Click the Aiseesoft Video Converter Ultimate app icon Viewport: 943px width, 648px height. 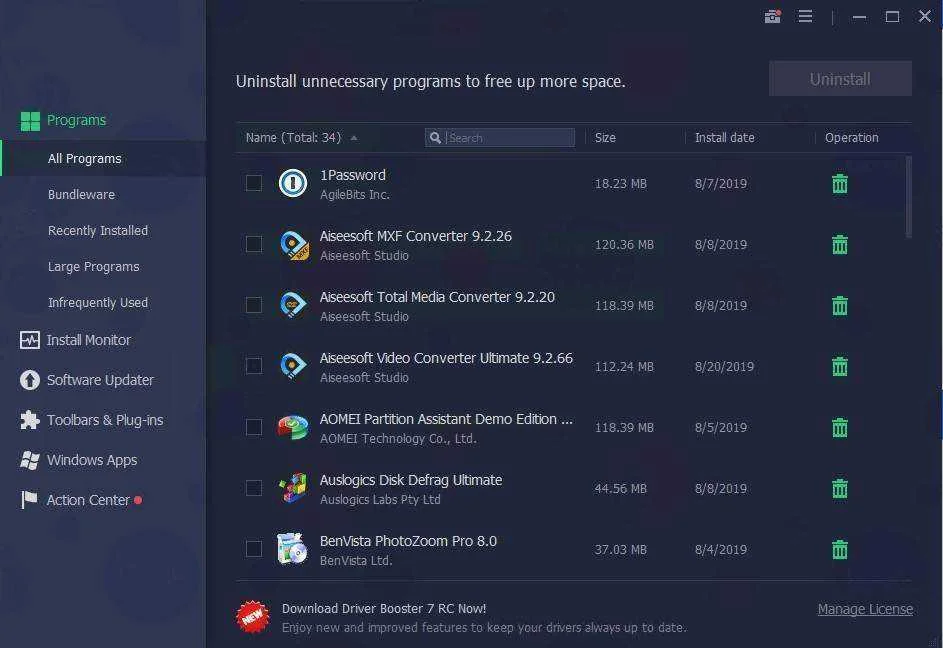(x=293, y=366)
